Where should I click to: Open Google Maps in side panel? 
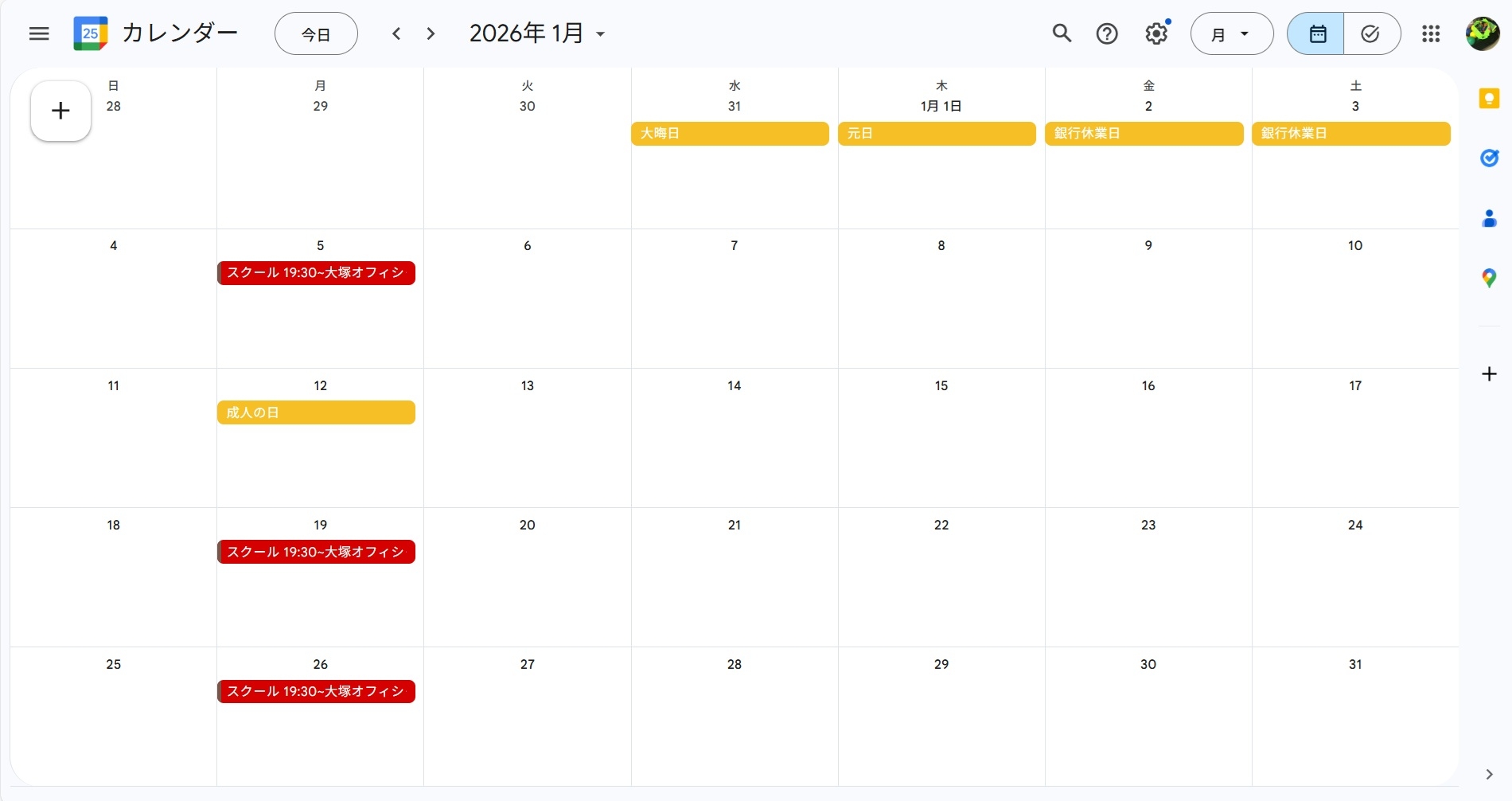(1489, 278)
